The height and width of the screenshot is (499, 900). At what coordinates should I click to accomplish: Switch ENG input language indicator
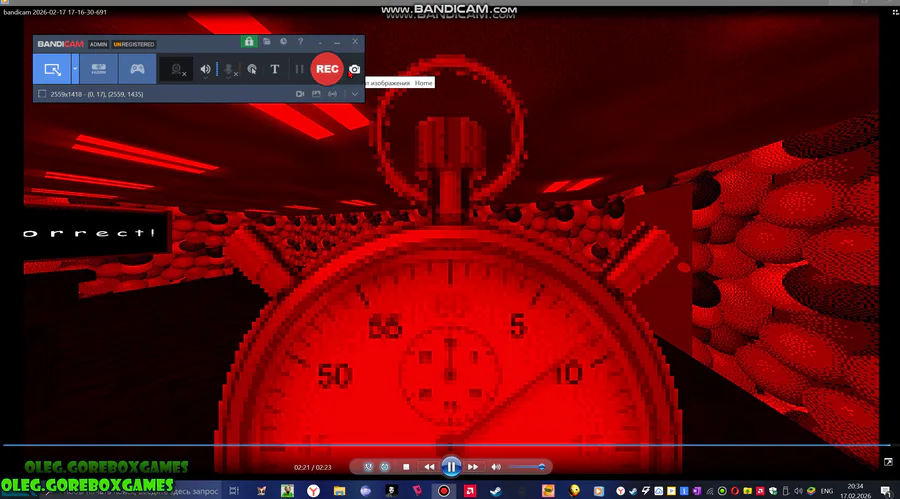tap(827, 491)
